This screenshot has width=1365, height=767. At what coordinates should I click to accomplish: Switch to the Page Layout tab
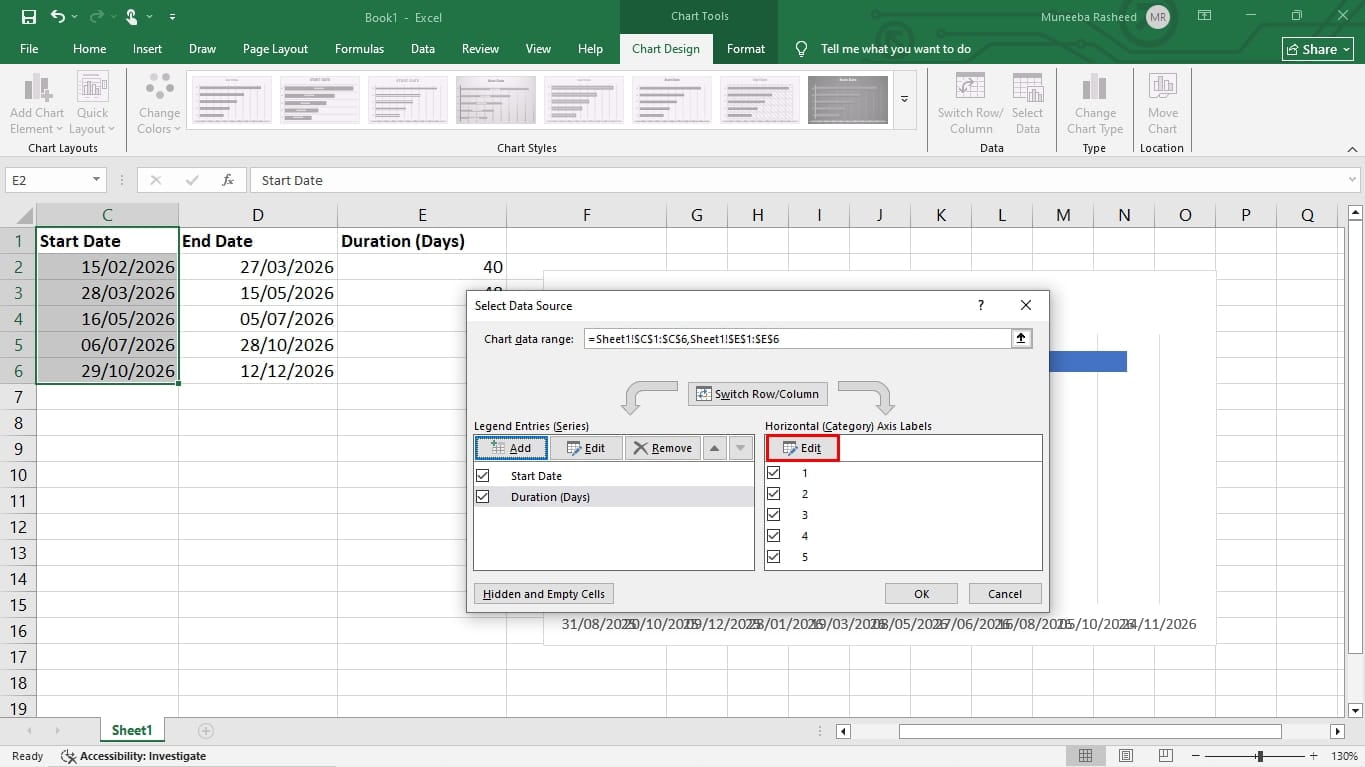(275, 49)
